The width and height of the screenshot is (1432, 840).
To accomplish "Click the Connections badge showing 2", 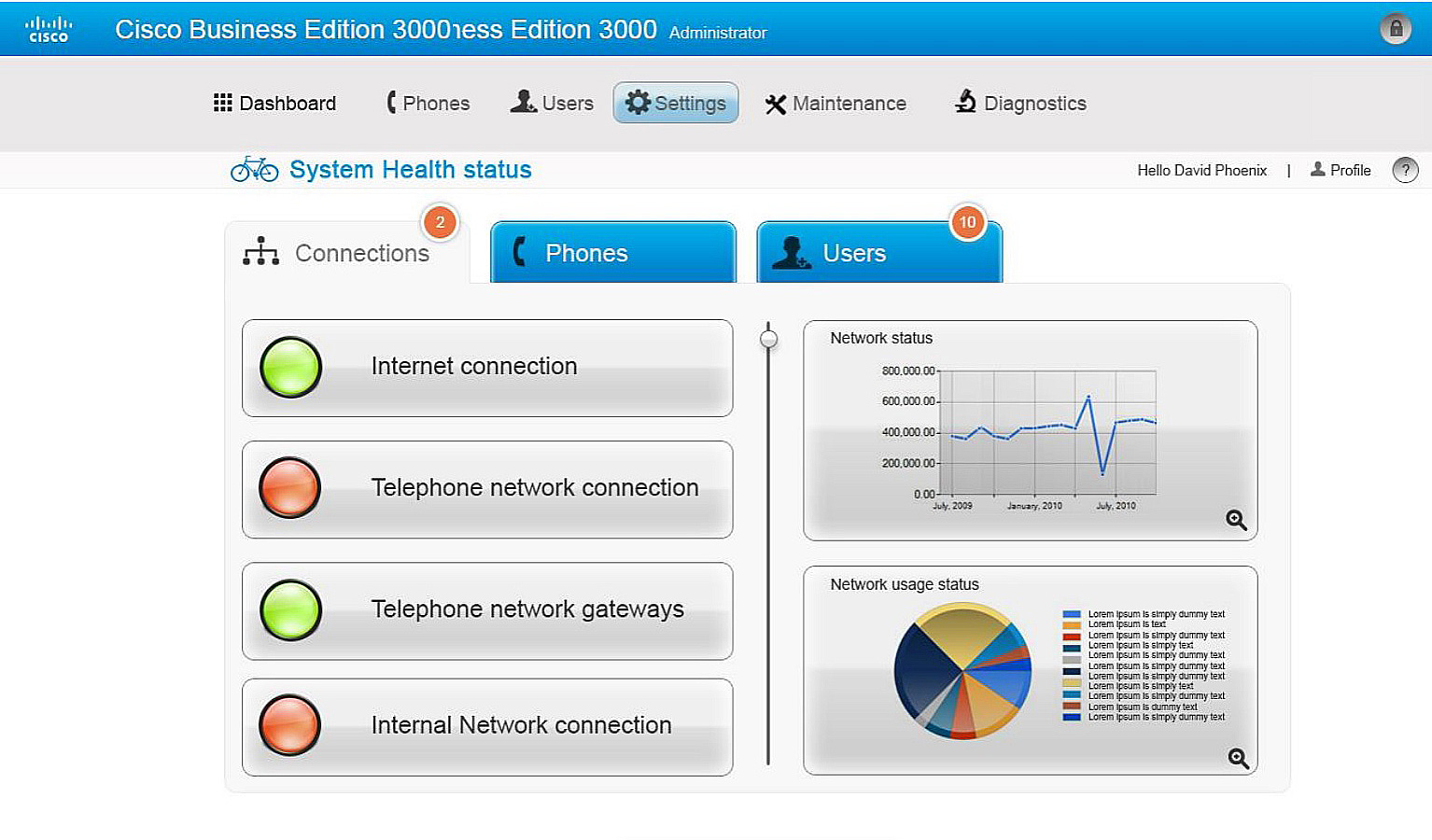I will click(440, 222).
